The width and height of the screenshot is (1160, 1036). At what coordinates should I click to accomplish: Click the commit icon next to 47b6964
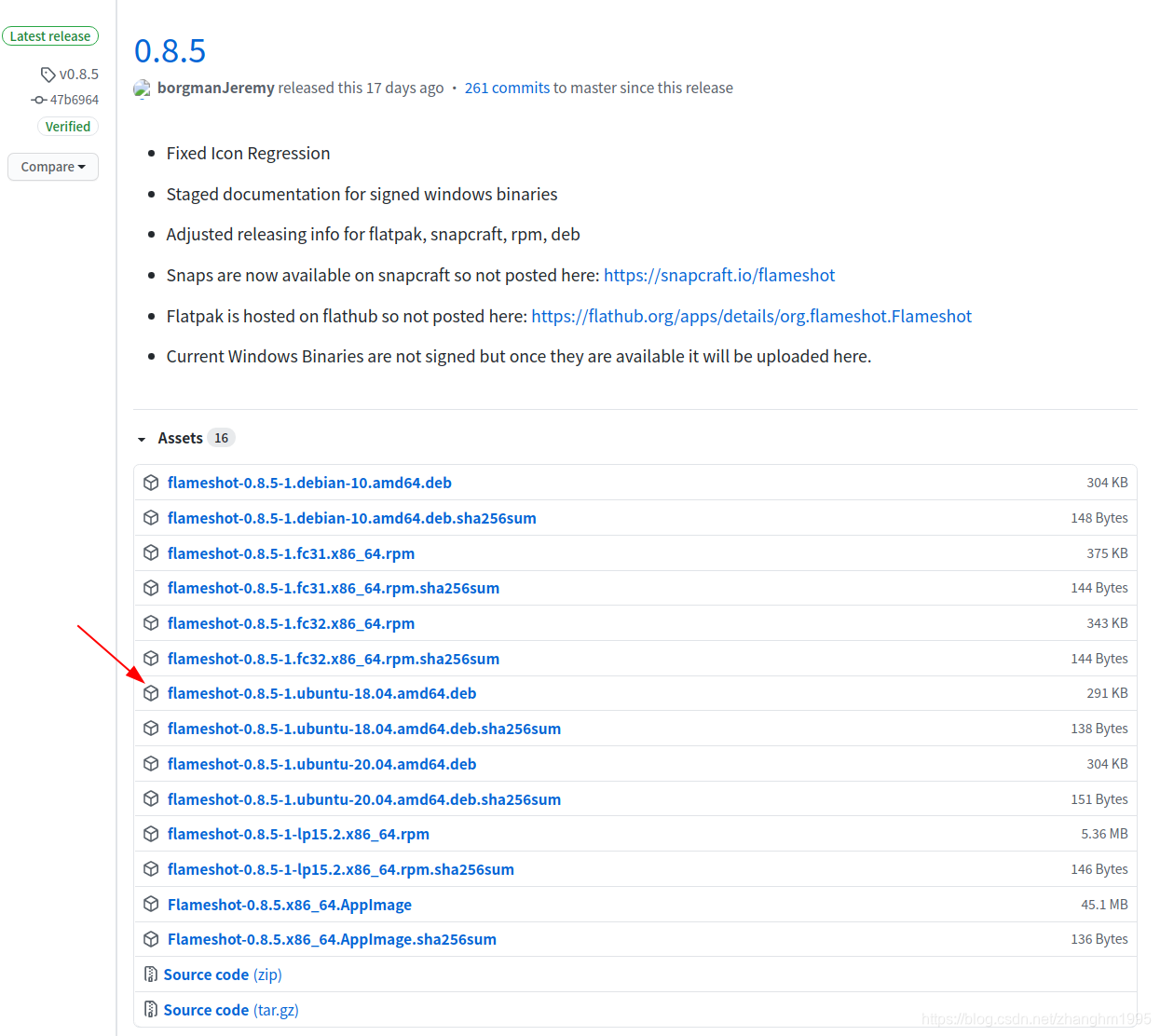pos(38,100)
